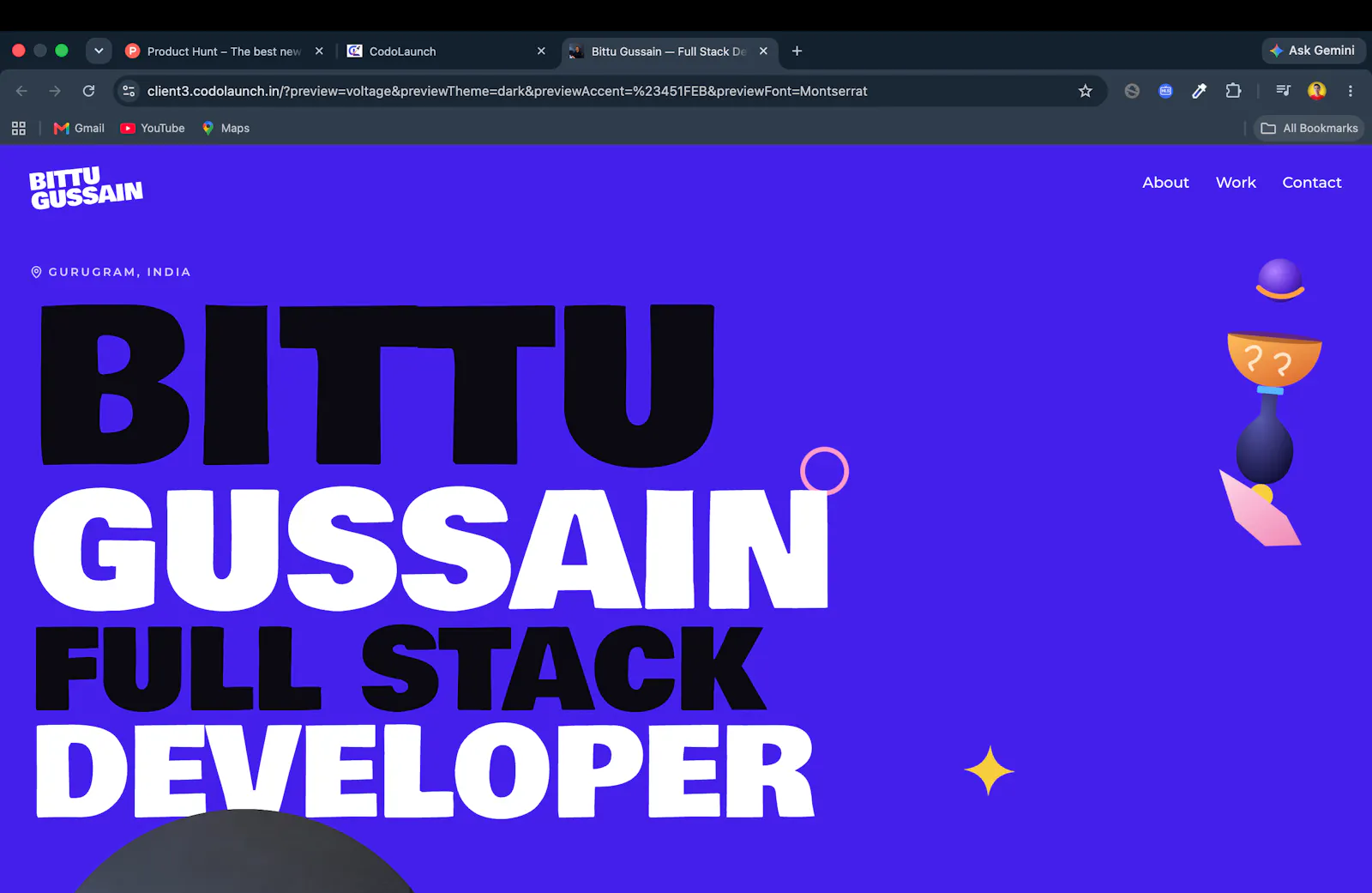Click the Bittu Gussain site logo
Image resolution: width=1372 pixels, height=893 pixels.
[86, 188]
